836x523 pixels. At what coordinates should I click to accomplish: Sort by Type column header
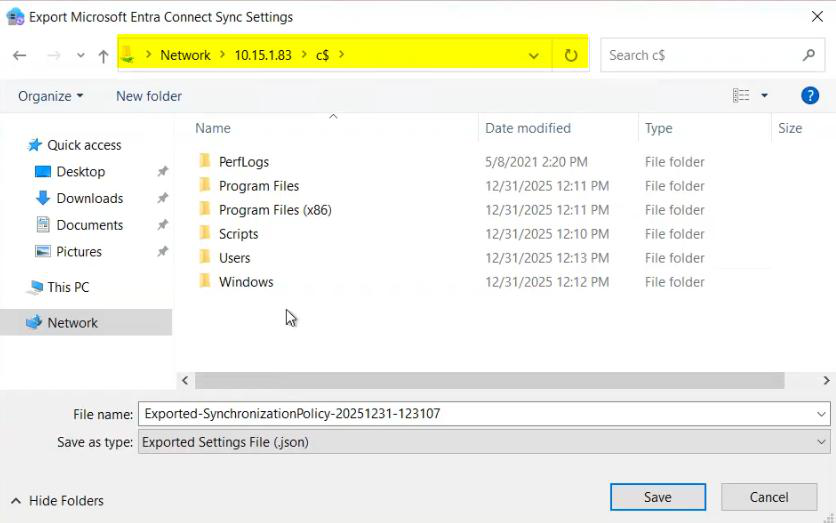click(x=658, y=128)
